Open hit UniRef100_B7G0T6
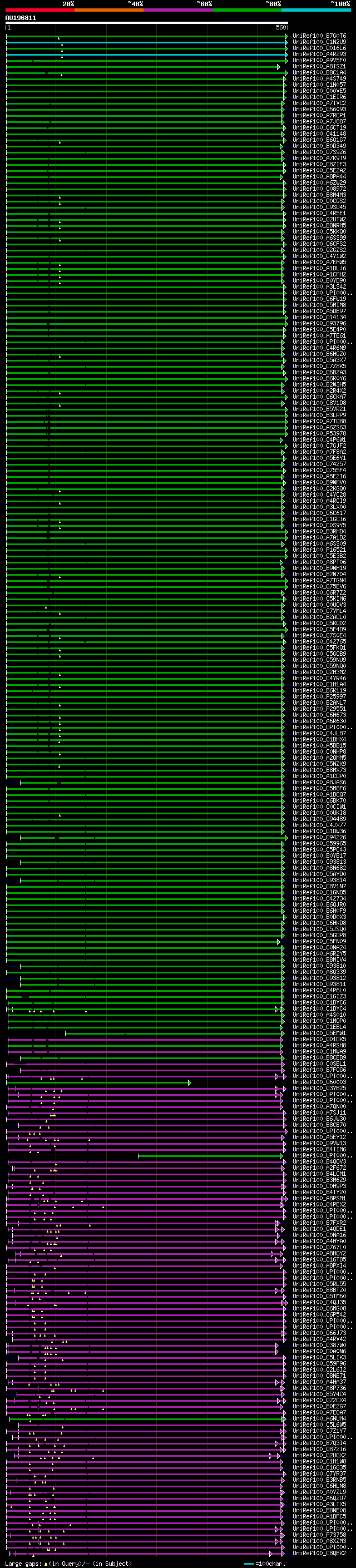 (319, 36)
